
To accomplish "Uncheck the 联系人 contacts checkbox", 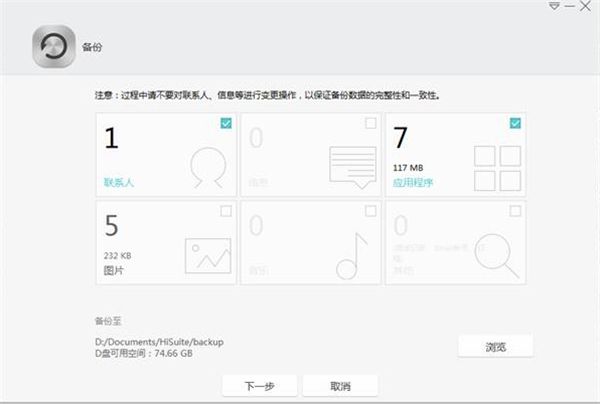I will [x=226, y=123].
